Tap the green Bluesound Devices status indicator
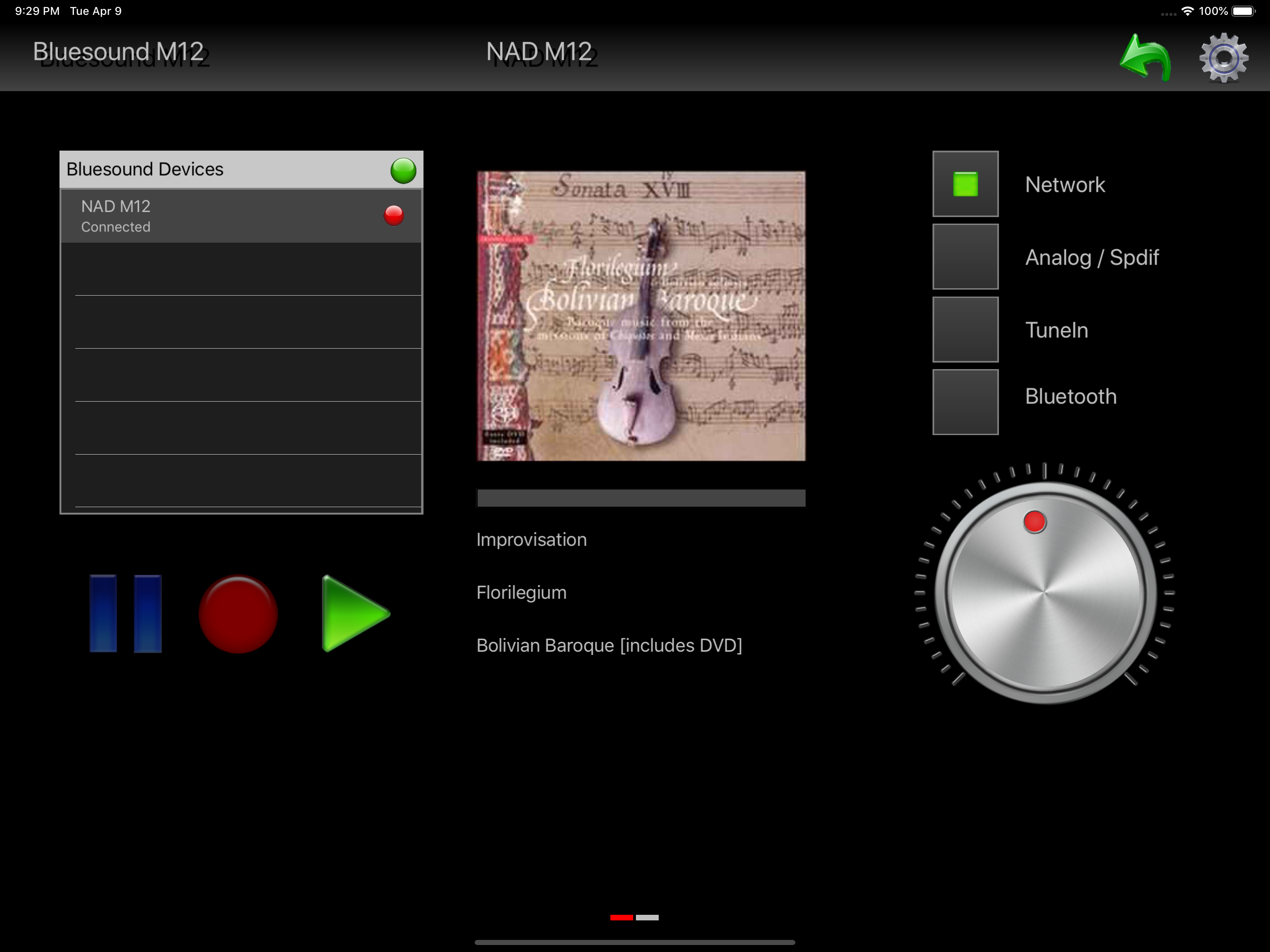1270x952 pixels. (403, 171)
